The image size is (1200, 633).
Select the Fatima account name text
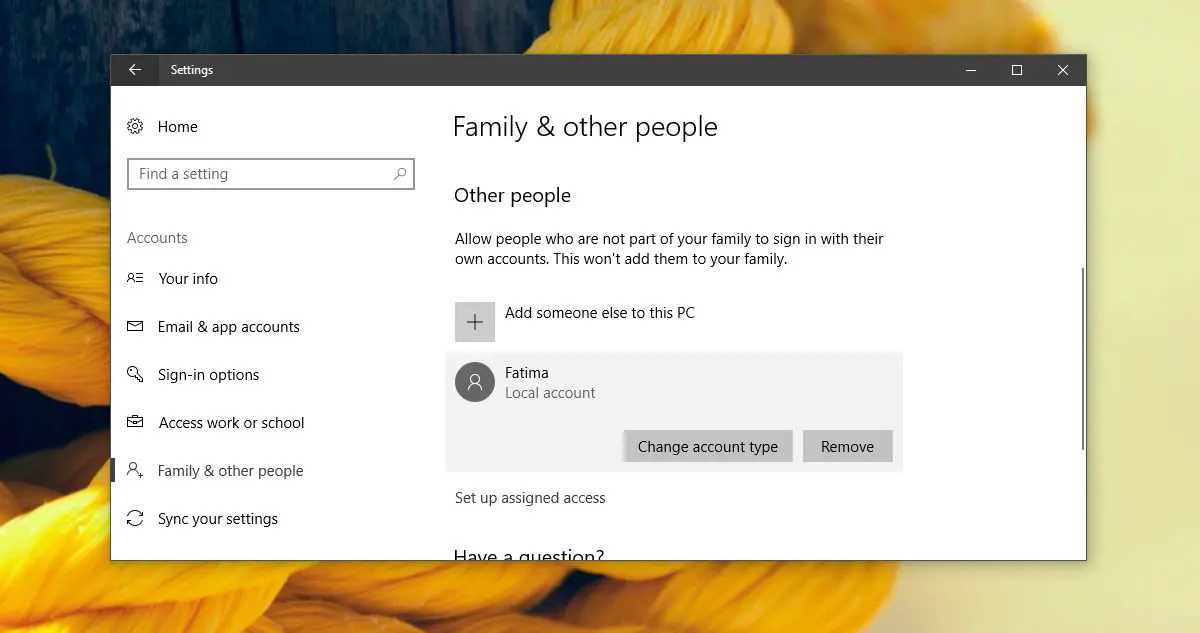pos(527,373)
